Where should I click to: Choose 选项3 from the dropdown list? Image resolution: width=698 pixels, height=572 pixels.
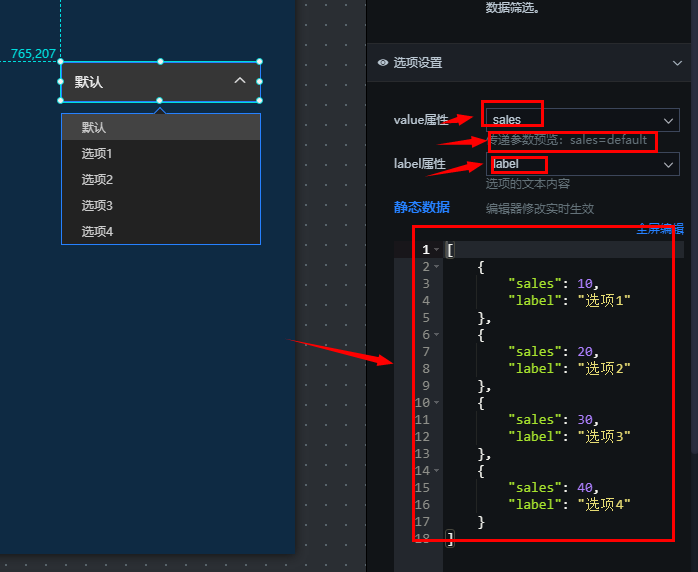[161, 206]
